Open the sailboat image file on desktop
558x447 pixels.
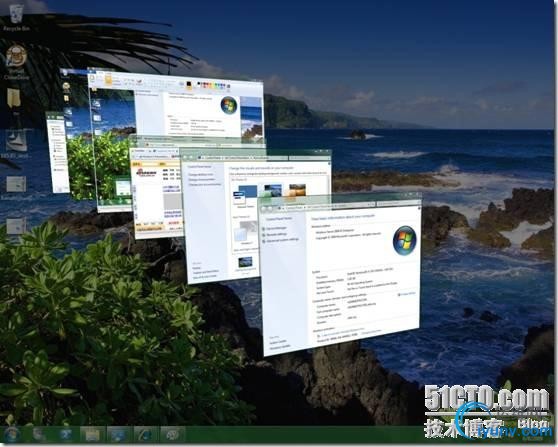(16, 142)
